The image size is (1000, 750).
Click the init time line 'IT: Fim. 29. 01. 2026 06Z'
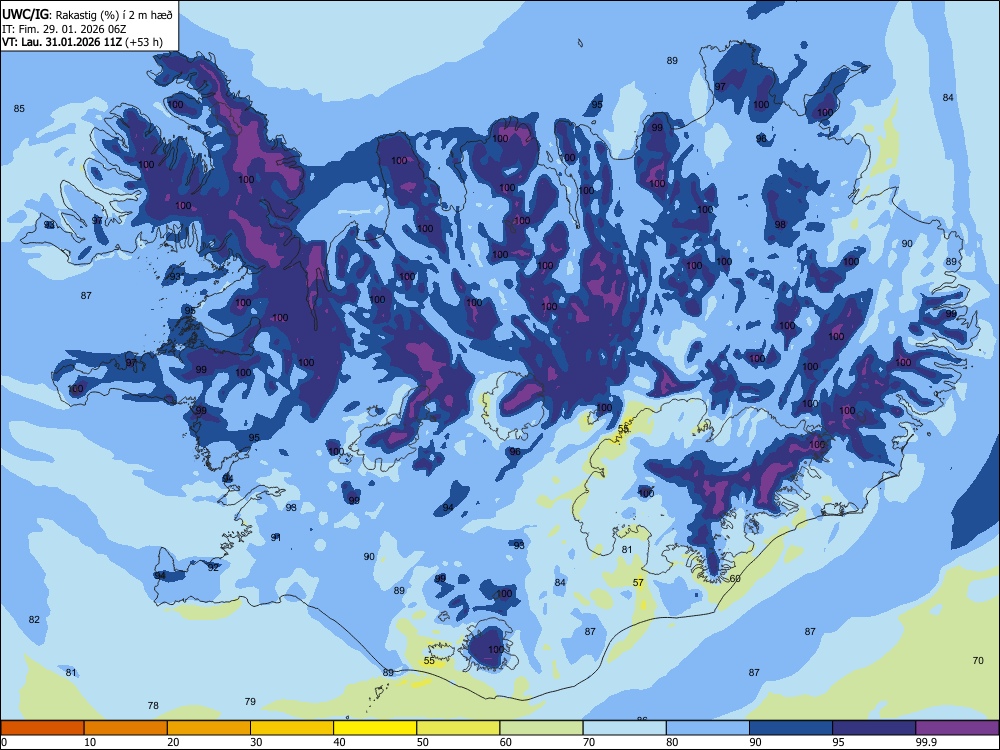[x=64, y=29]
